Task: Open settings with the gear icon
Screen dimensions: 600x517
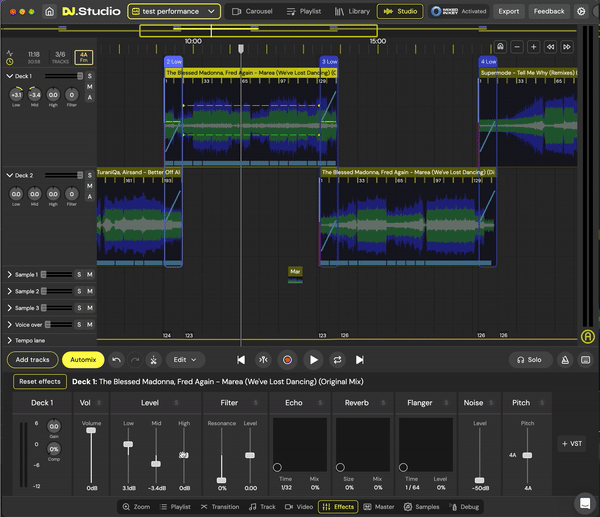Action: coord(581,11)
